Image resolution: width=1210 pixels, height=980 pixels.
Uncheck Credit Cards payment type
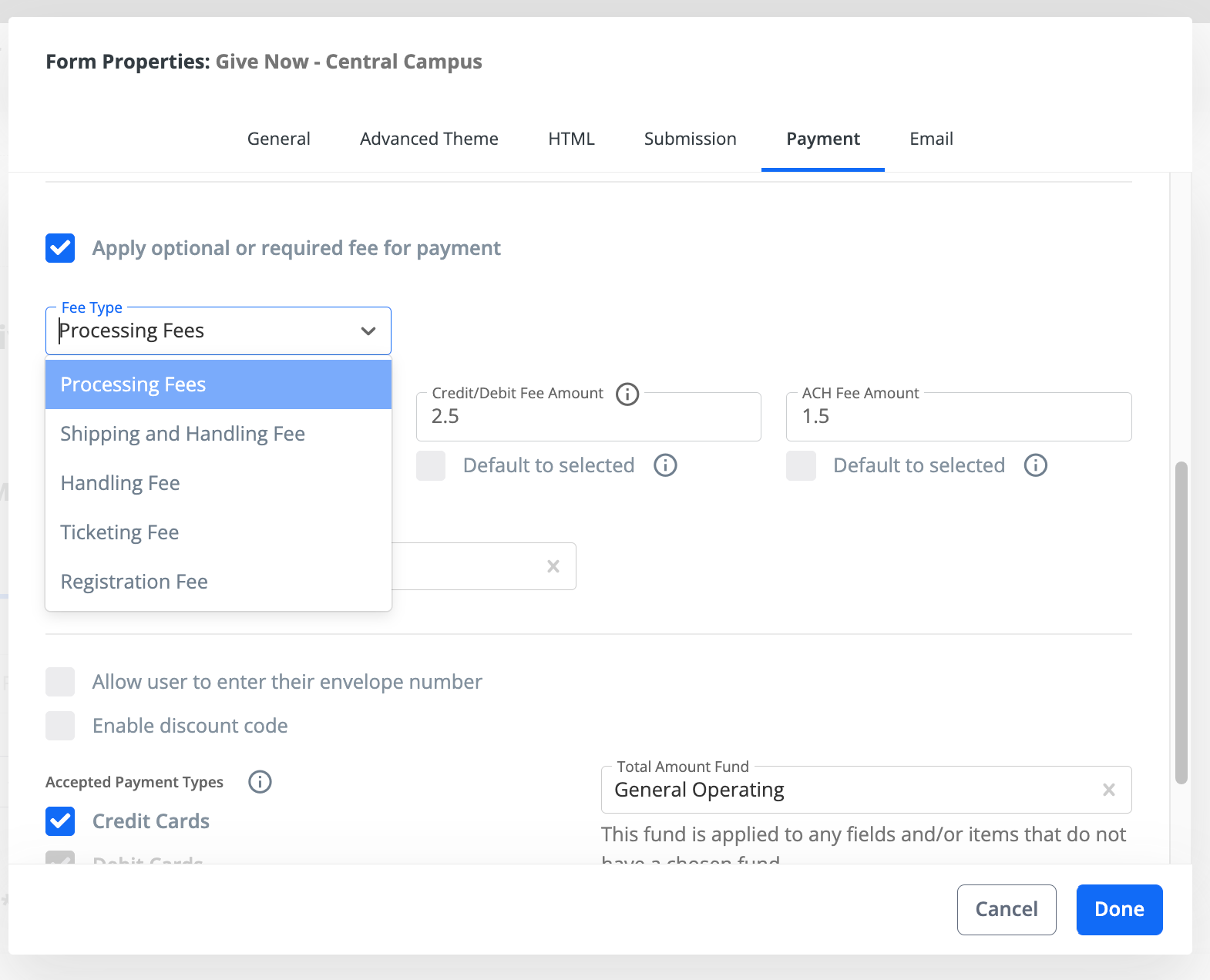click(x=60, y=821)
